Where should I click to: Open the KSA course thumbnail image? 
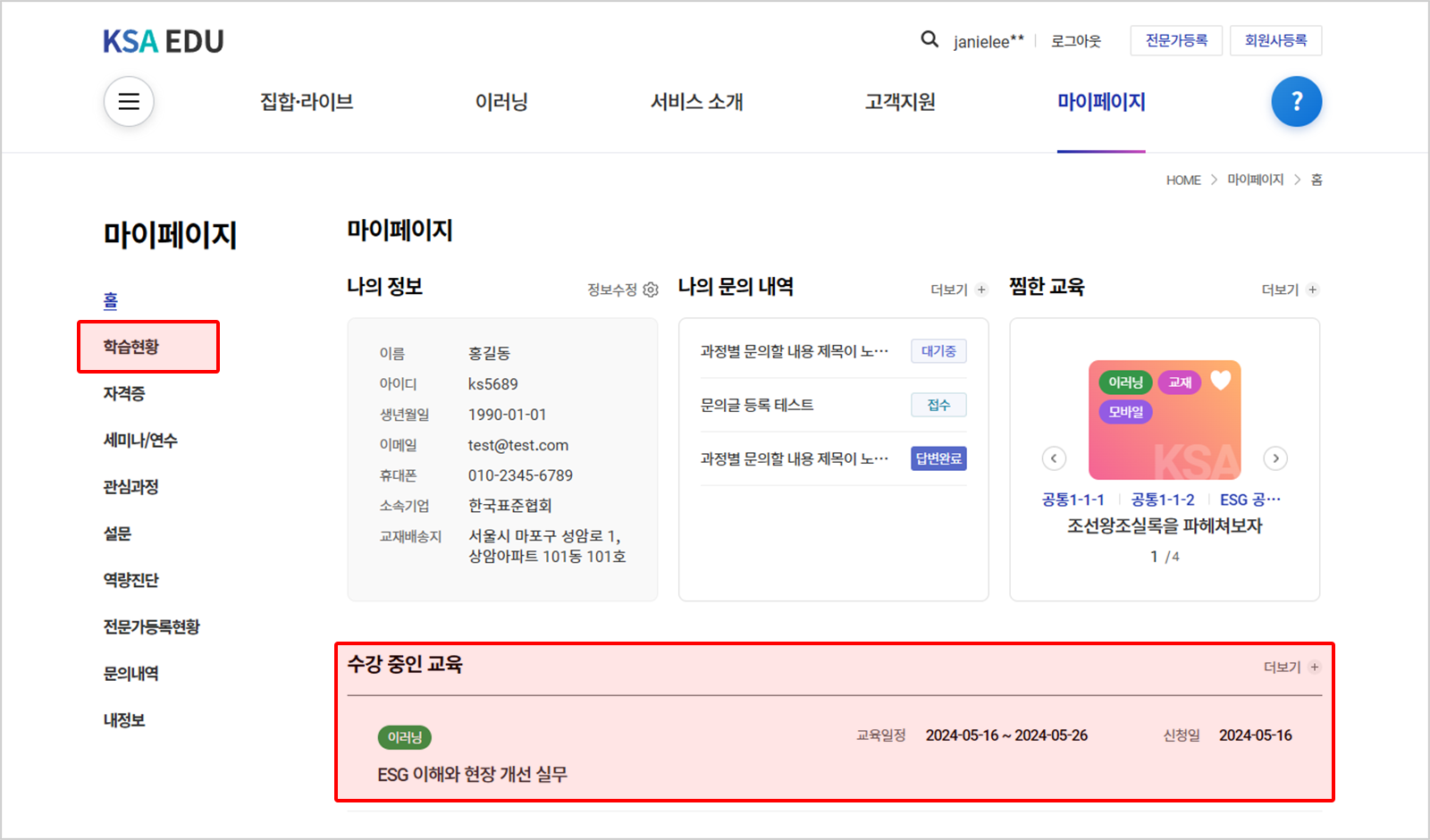(x=1165, y=420)
